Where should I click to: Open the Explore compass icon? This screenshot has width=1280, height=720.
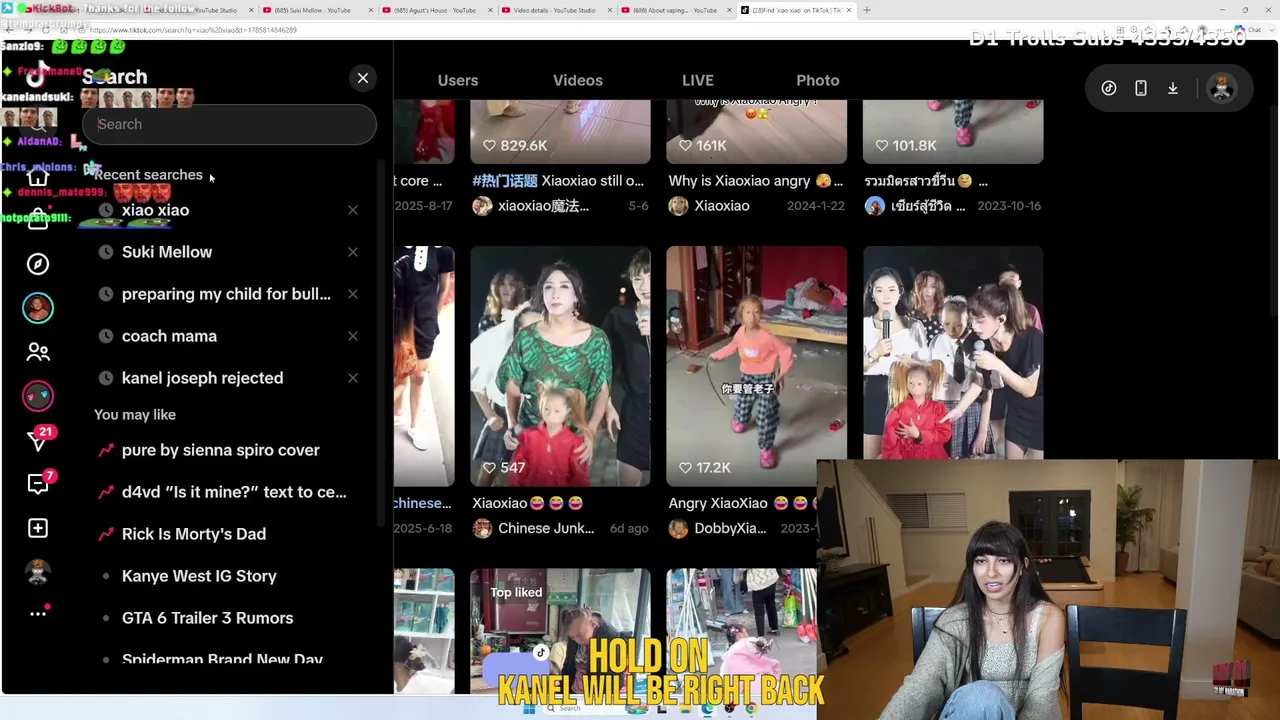click(38, 264)
